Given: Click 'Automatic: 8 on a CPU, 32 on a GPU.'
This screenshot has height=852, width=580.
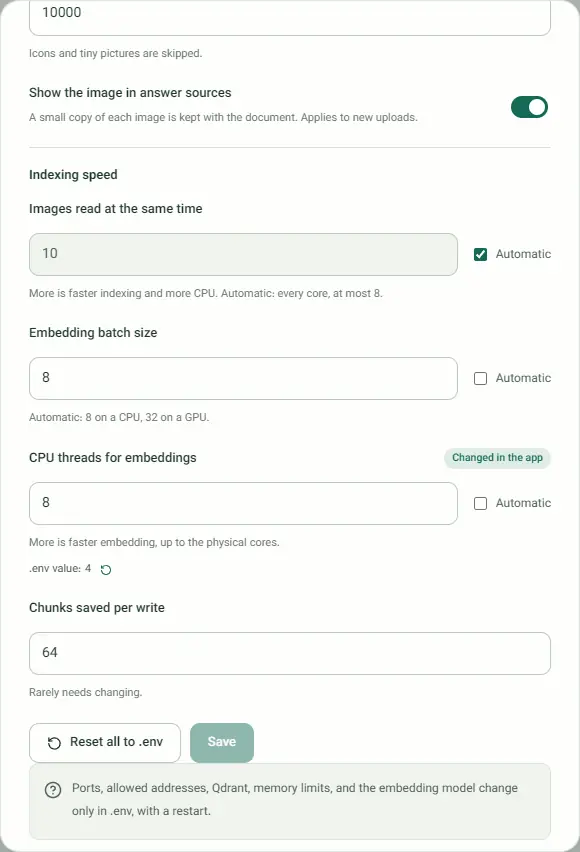Looking at the screenshot, I should point(119,417).
